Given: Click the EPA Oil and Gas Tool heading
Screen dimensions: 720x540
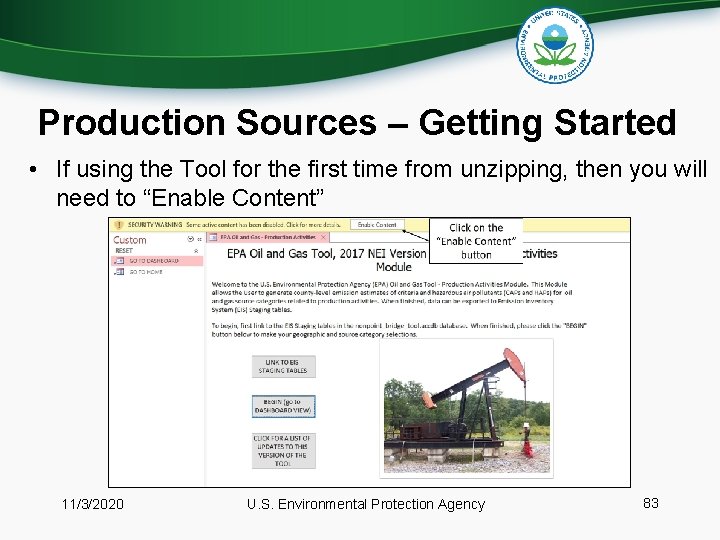Looking at the screenshot, I should tap(393, 260).
